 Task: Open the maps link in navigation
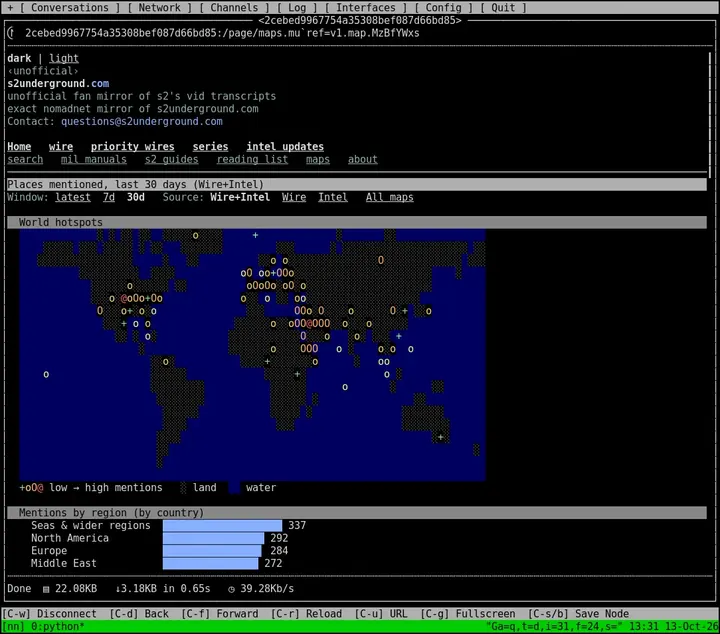(x=318, y=159)
